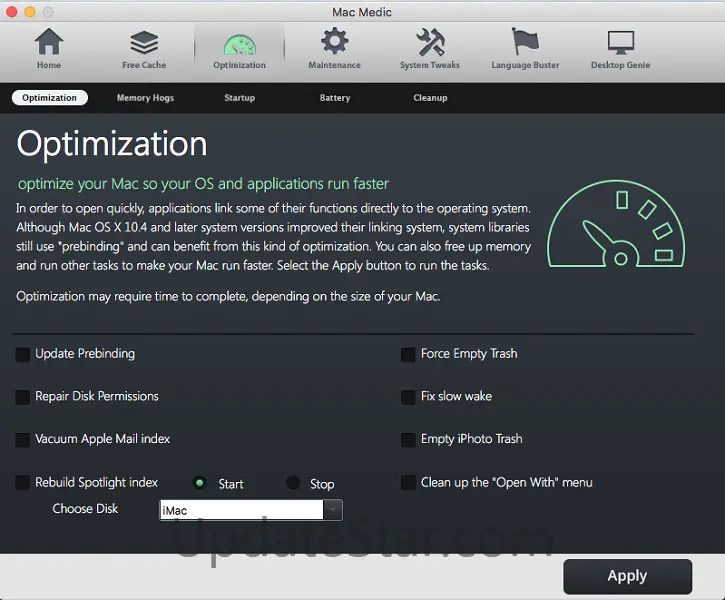725x600 pixels.
Task: Enable the Update Prebinding checkbox
Action: (x=23, y=354)
